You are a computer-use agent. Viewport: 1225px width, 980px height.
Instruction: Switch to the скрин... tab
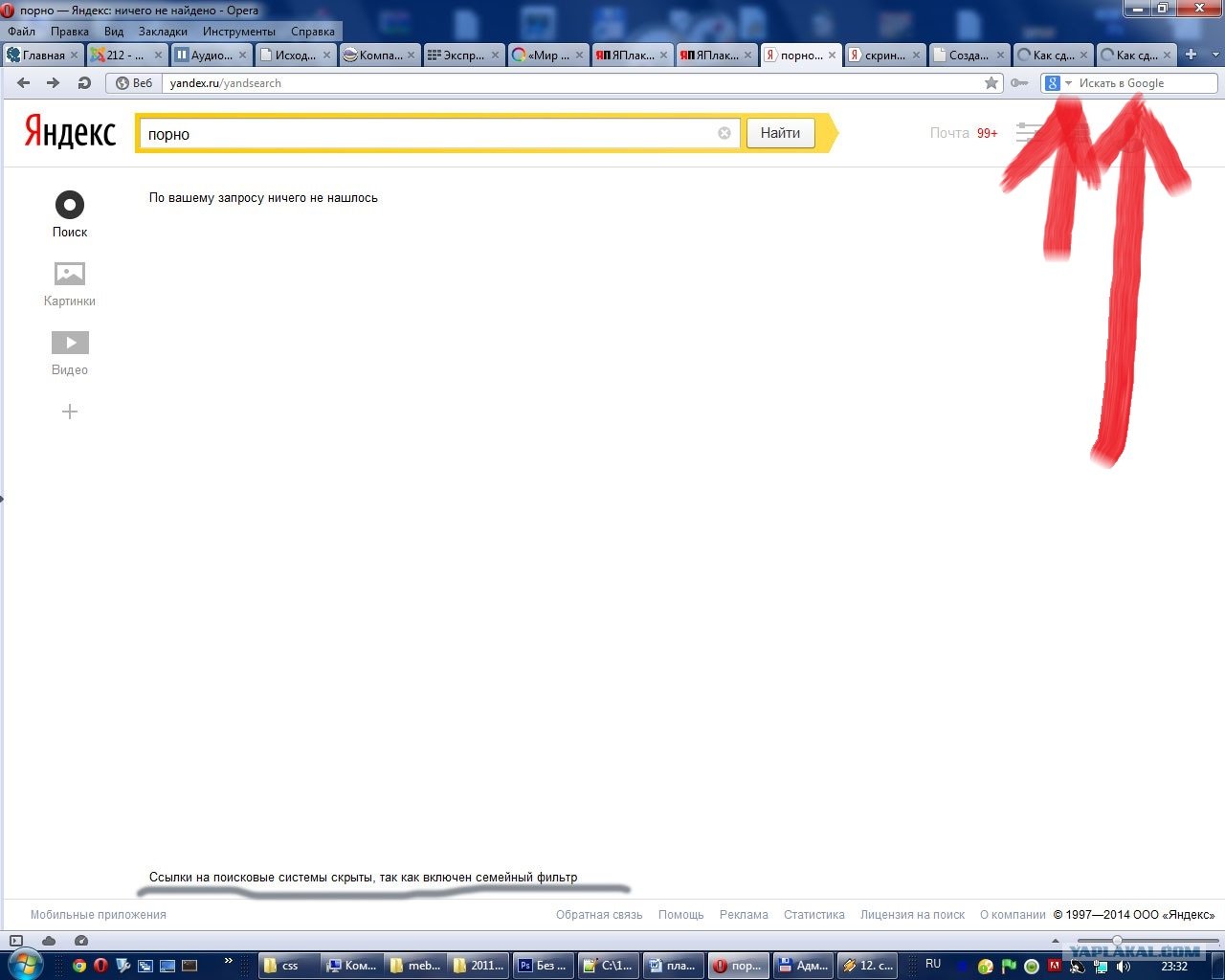coord(884,55)
